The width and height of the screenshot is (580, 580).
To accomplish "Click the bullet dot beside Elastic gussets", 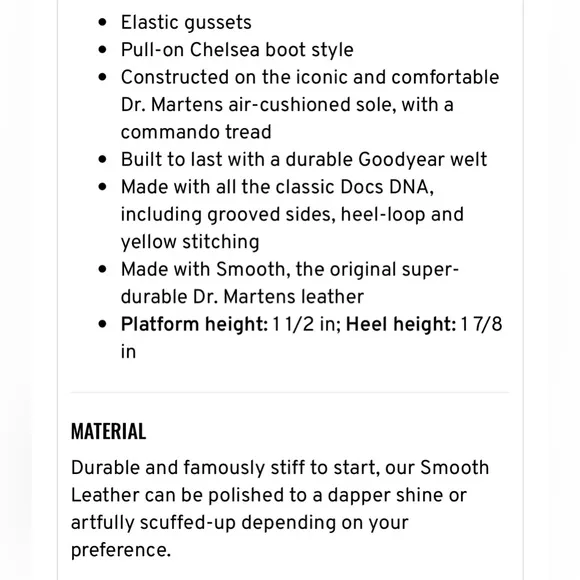I will [102, 22].
